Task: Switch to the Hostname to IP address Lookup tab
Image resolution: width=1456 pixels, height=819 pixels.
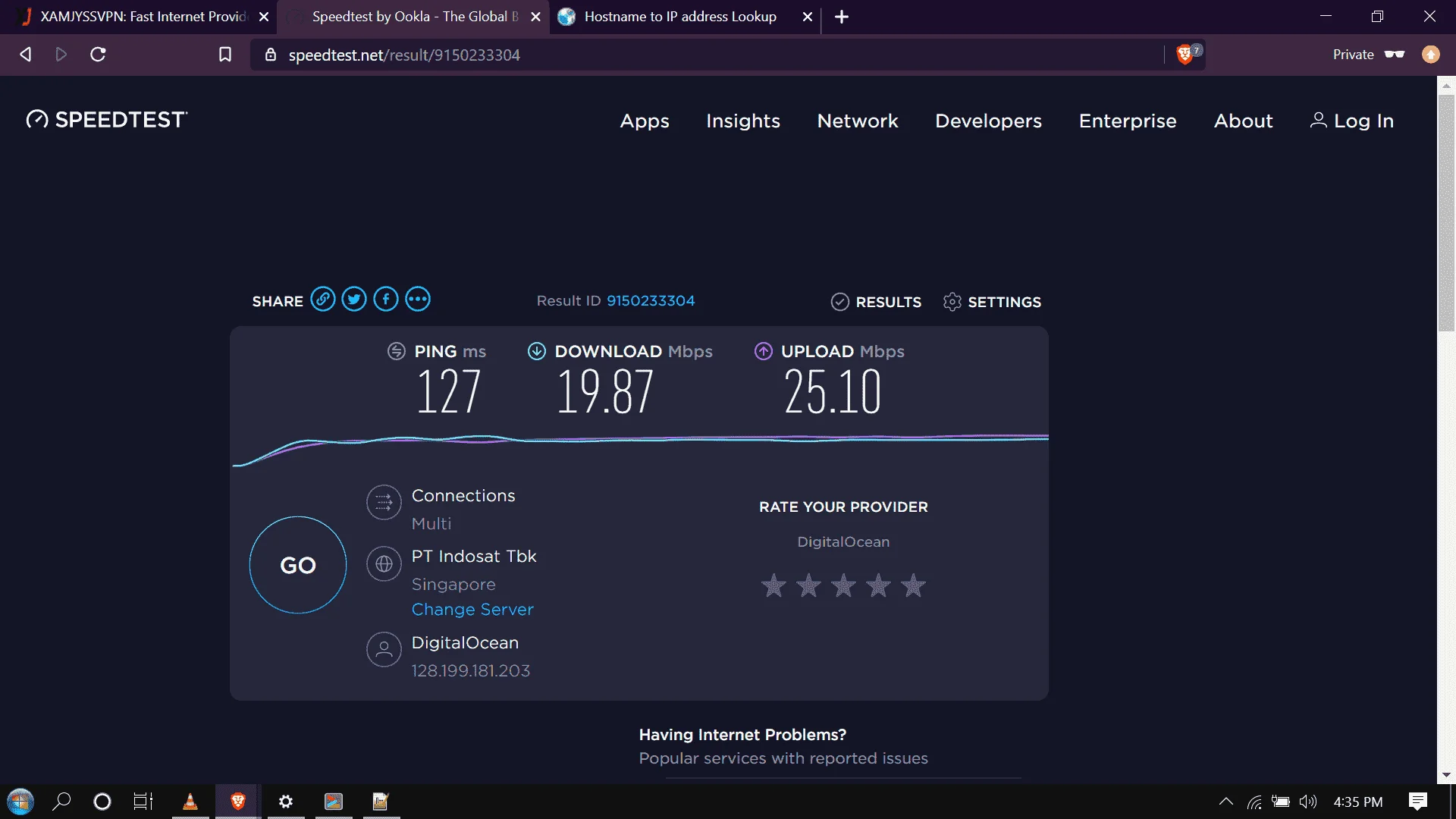Action: click(x=679, y=17)
